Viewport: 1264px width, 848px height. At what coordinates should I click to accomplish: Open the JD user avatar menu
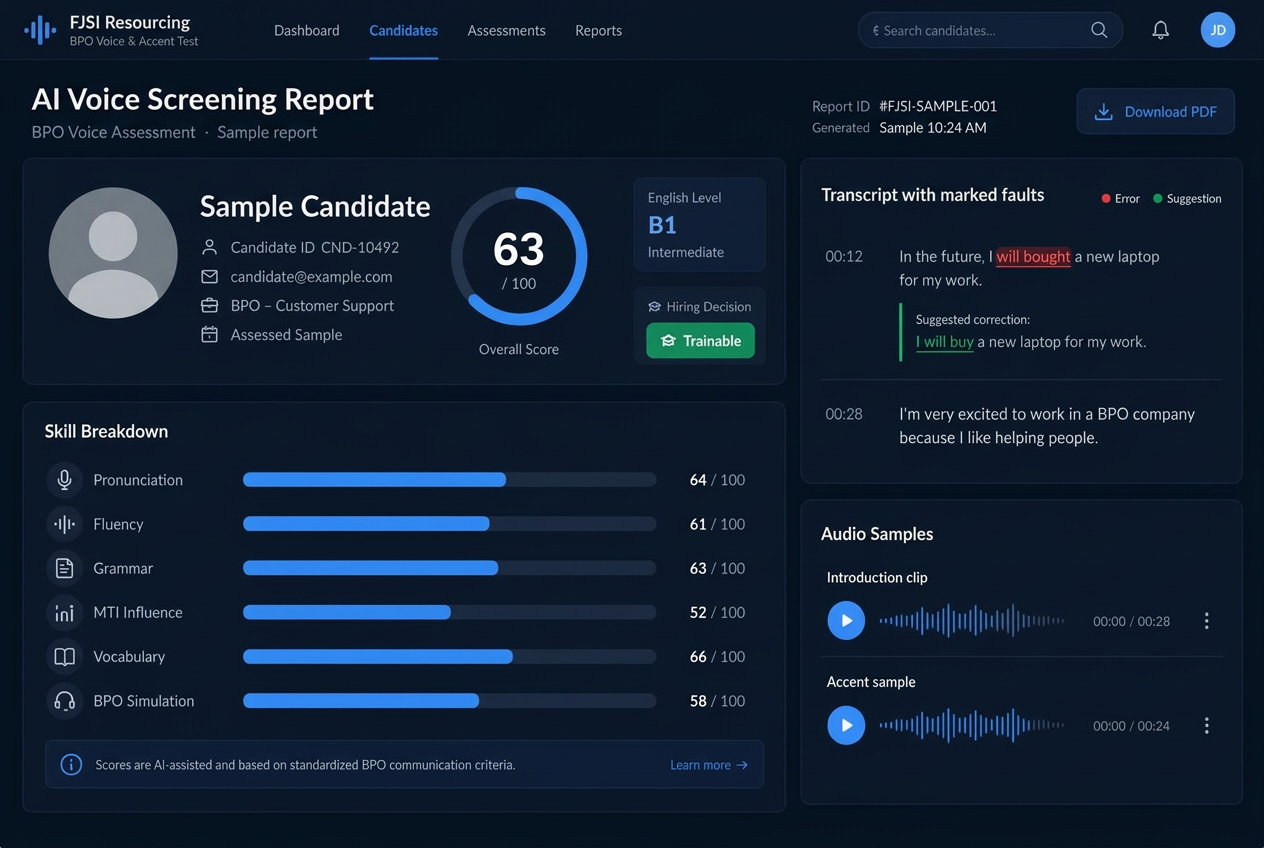[1218, 30]
